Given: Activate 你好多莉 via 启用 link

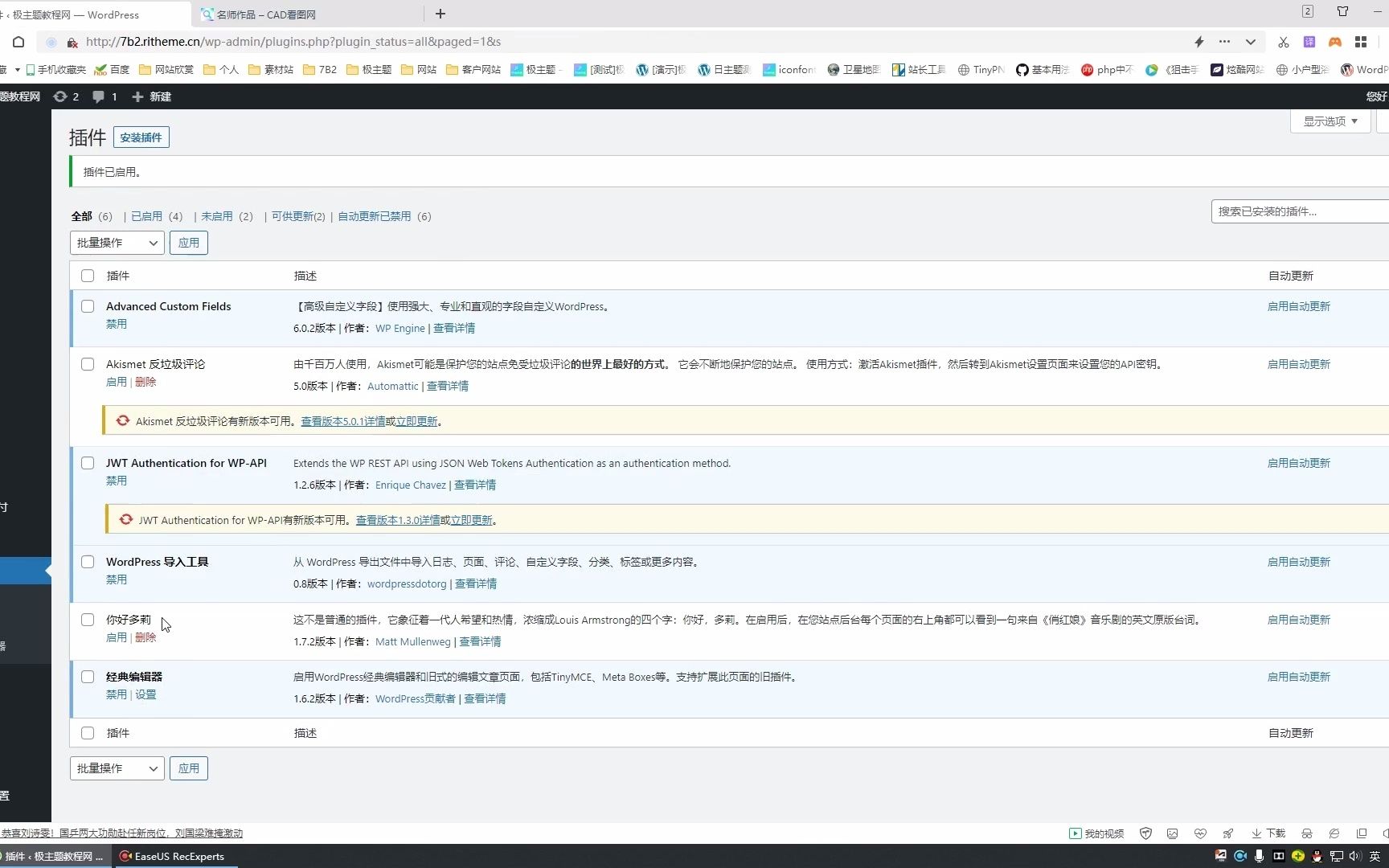Looking at the screenshot, I should point(117,637).
